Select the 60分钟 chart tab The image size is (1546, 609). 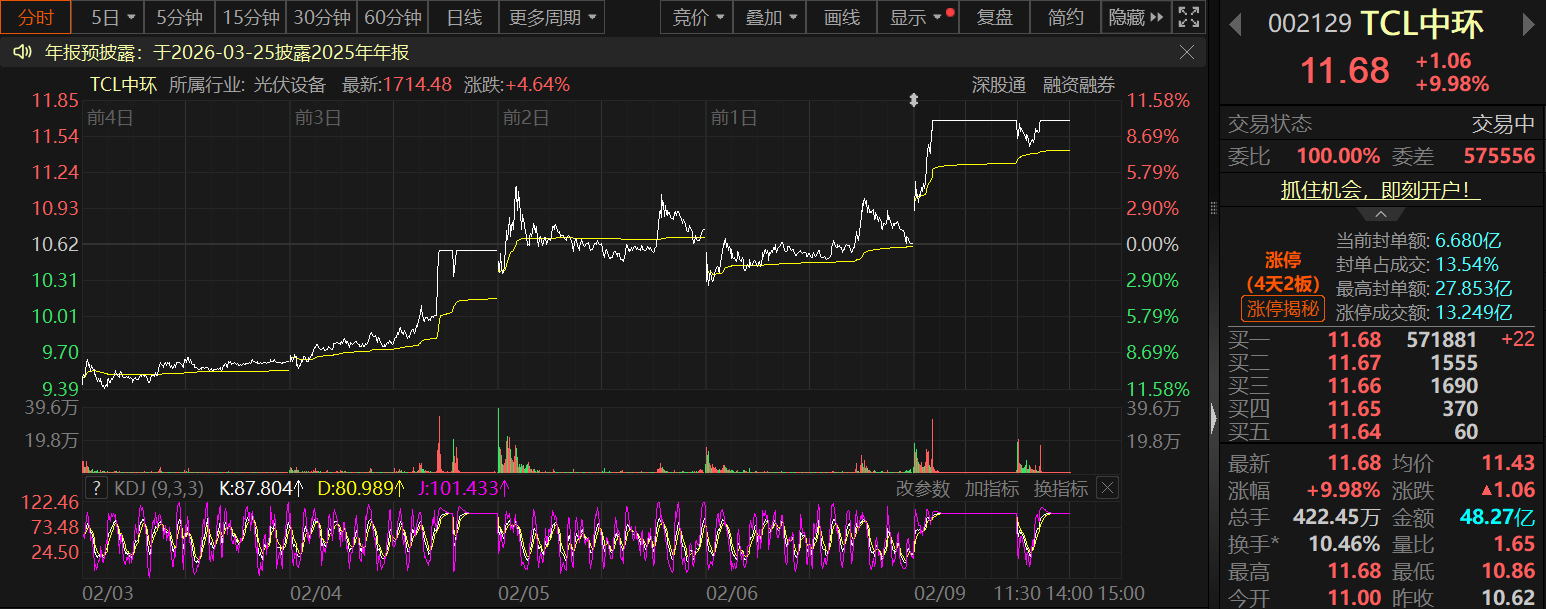(x=393, y=17)
